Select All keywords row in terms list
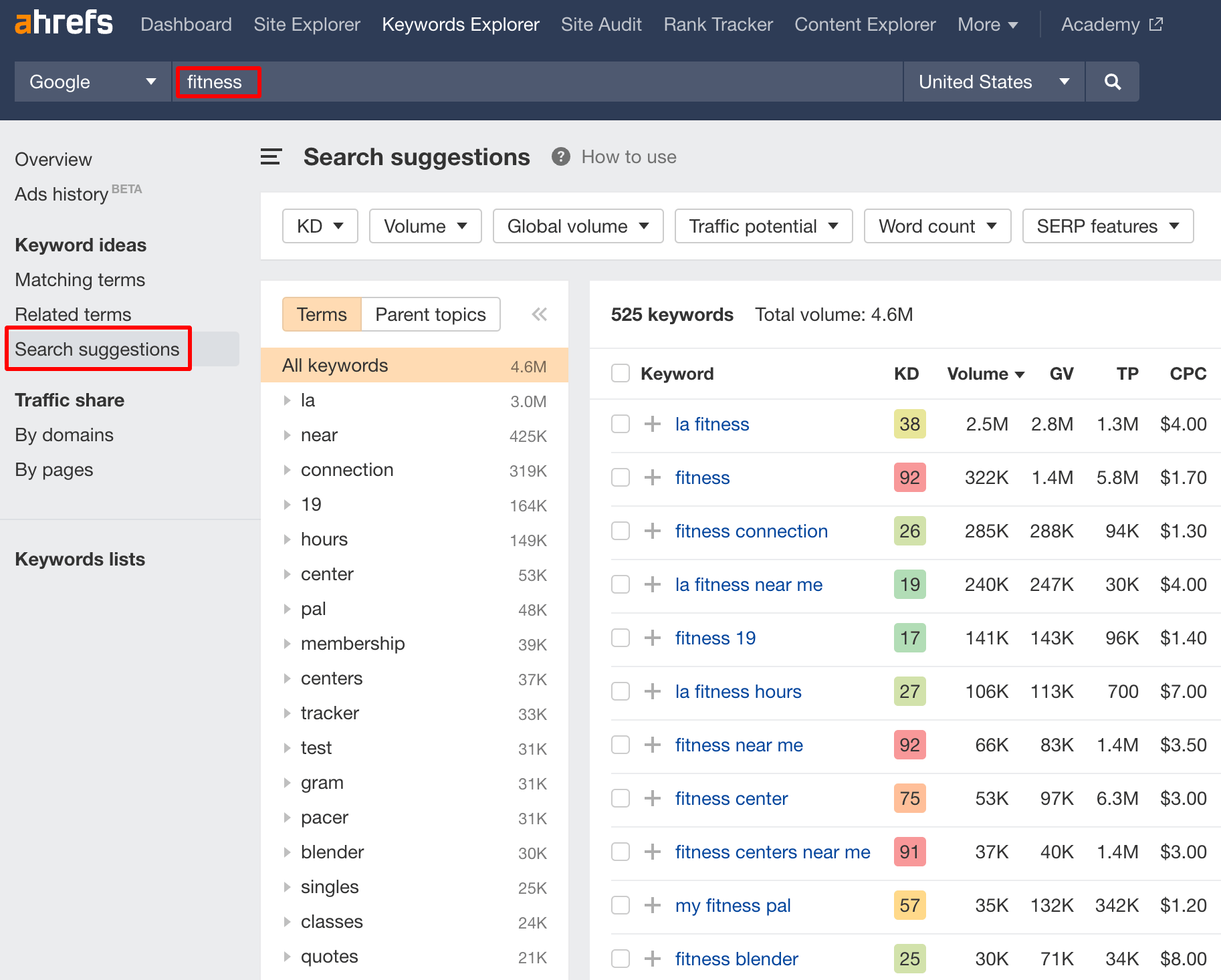The width and height of the screenshot is (1221, 980). coord(415,366)
